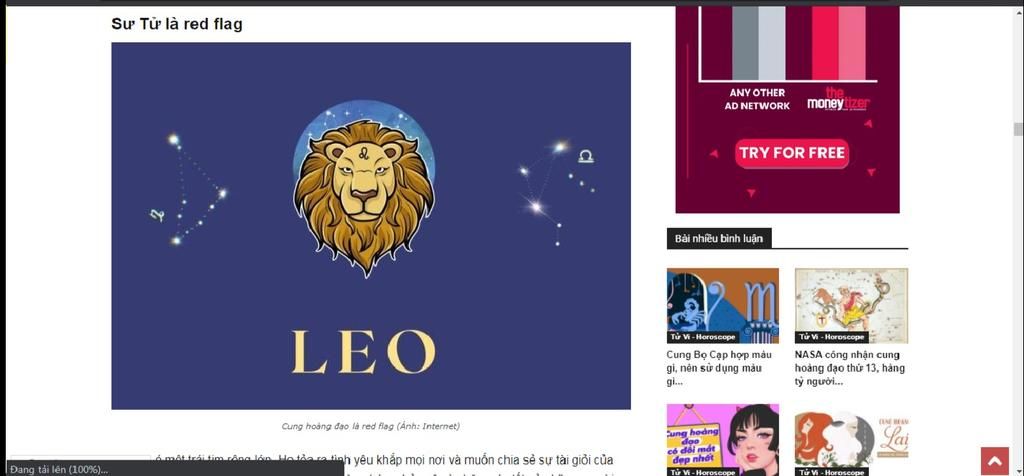1024x476 pixels.
Task: Click Tử Vi - Horoscope tag on Scorpio thumbnail
Action: 702,337
